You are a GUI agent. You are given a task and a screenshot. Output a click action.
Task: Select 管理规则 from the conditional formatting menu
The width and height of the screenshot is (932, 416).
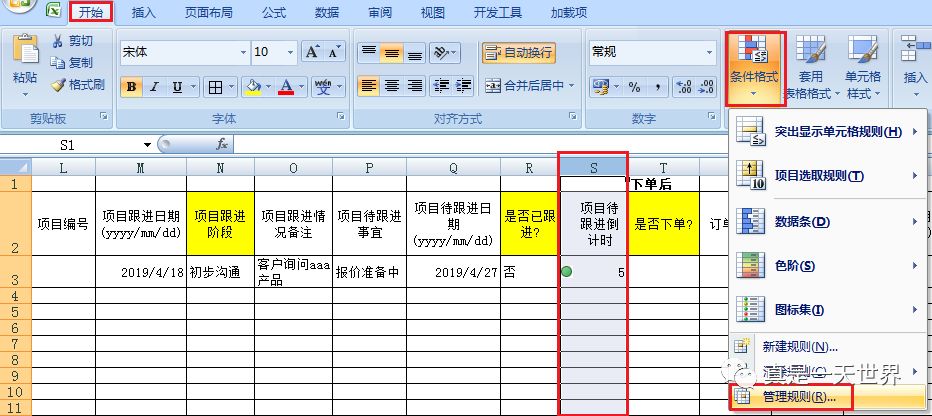(790, 397)
